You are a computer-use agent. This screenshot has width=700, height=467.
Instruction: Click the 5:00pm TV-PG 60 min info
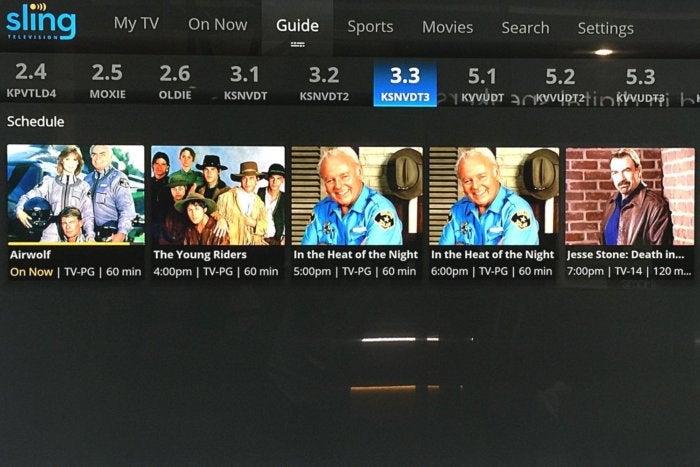354,271
